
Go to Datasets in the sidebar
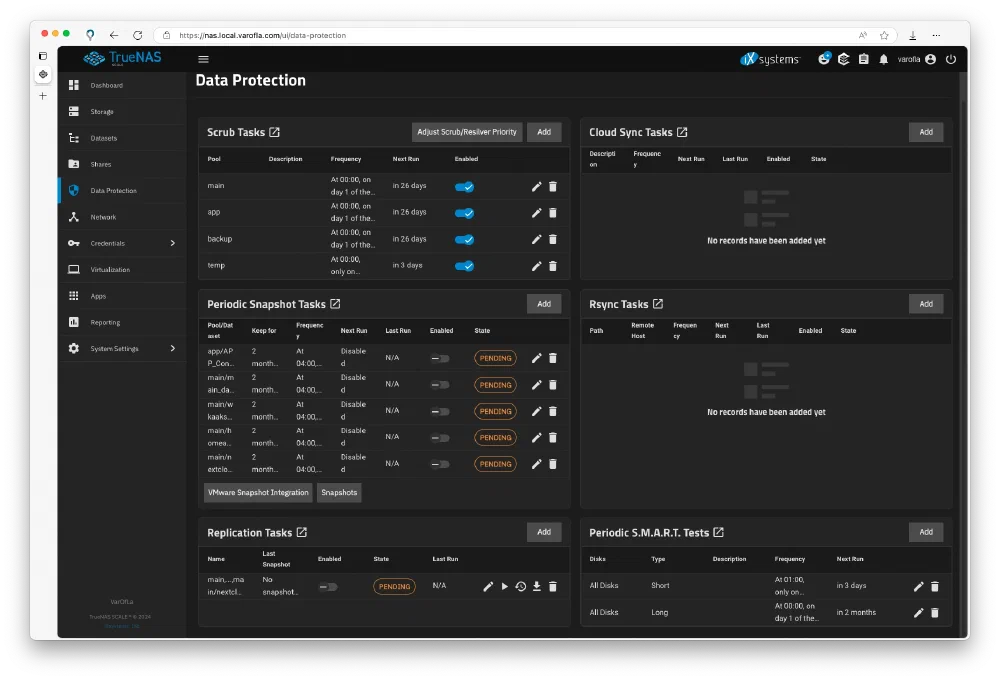click(x=103, y=138)
